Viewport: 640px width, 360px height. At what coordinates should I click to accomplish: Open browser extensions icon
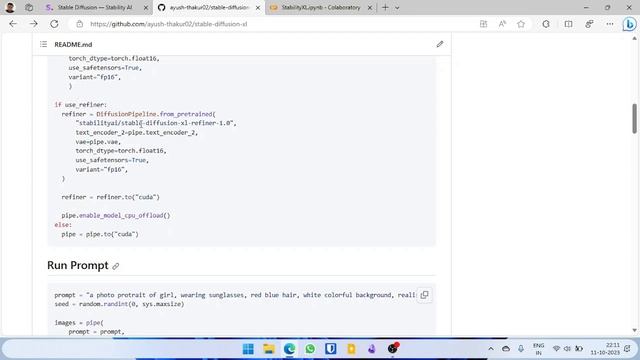[x=546, y=24]
